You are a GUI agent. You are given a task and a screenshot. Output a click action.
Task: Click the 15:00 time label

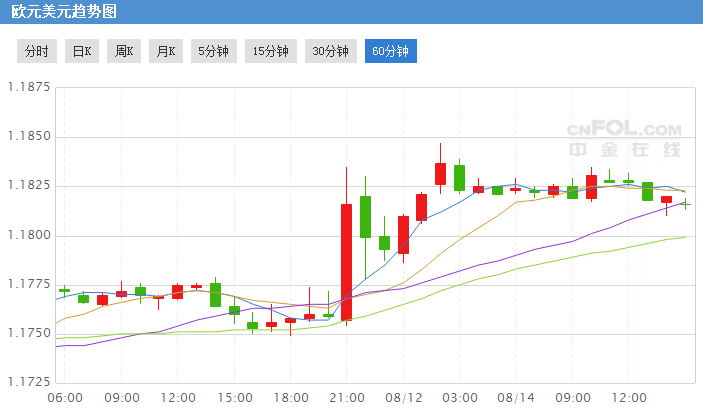coord(235,398)
